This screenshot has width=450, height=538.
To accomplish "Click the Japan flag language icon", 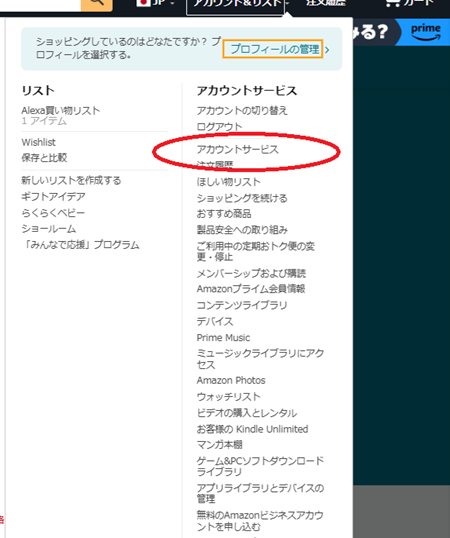I will [143, 3].
